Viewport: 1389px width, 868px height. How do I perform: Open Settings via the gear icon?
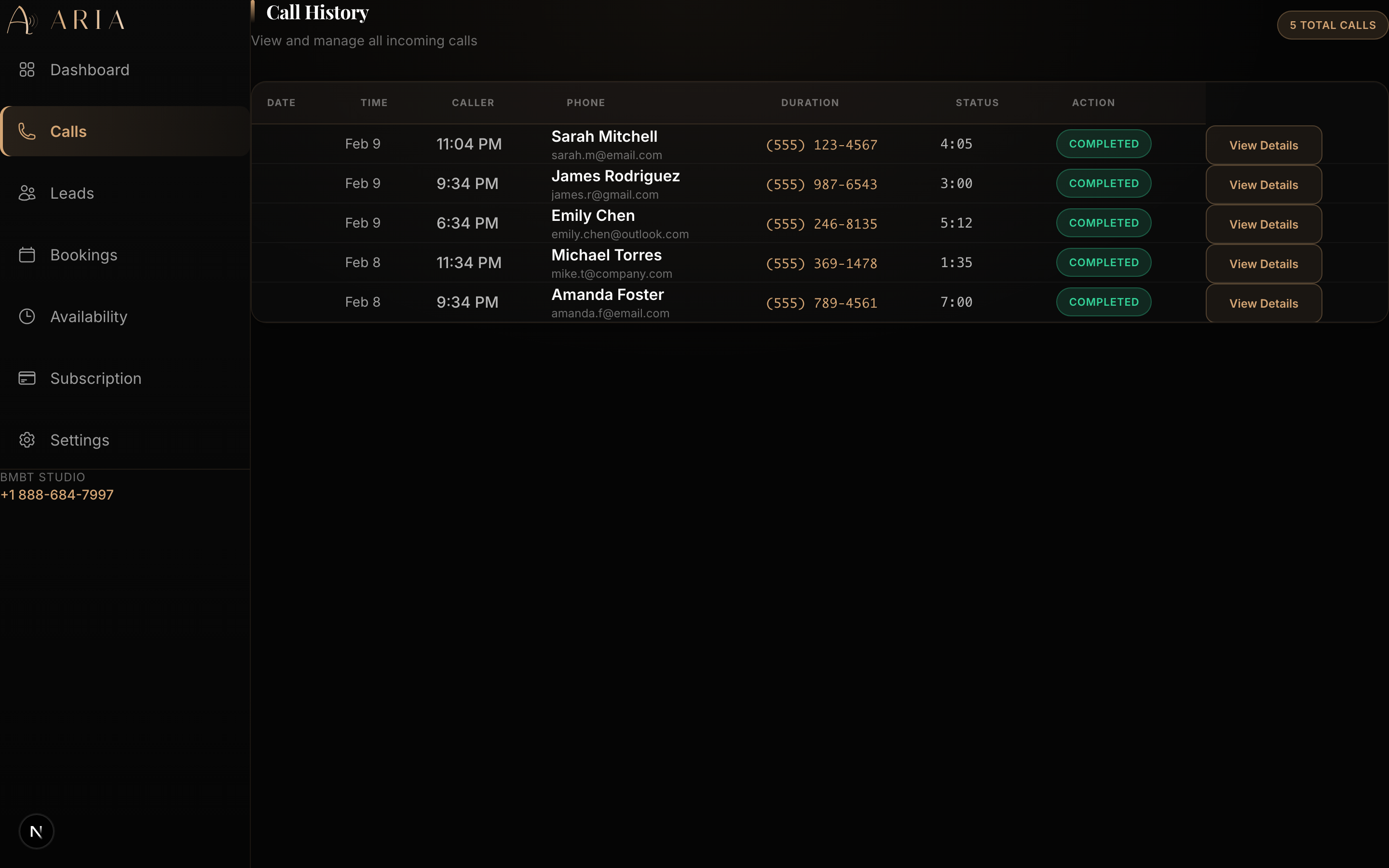coord(27,440)
